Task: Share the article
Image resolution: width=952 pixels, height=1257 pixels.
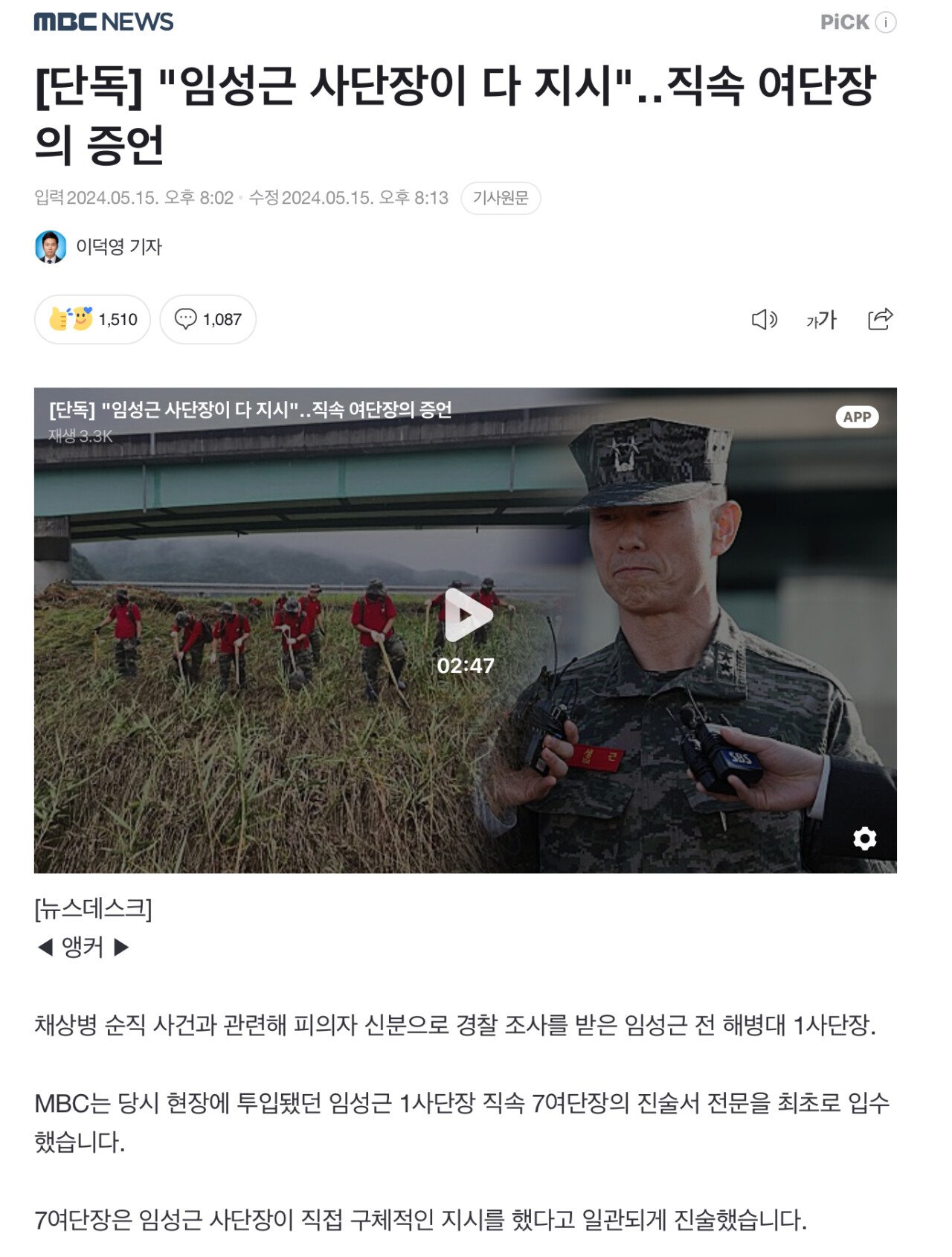Action: 880,319
